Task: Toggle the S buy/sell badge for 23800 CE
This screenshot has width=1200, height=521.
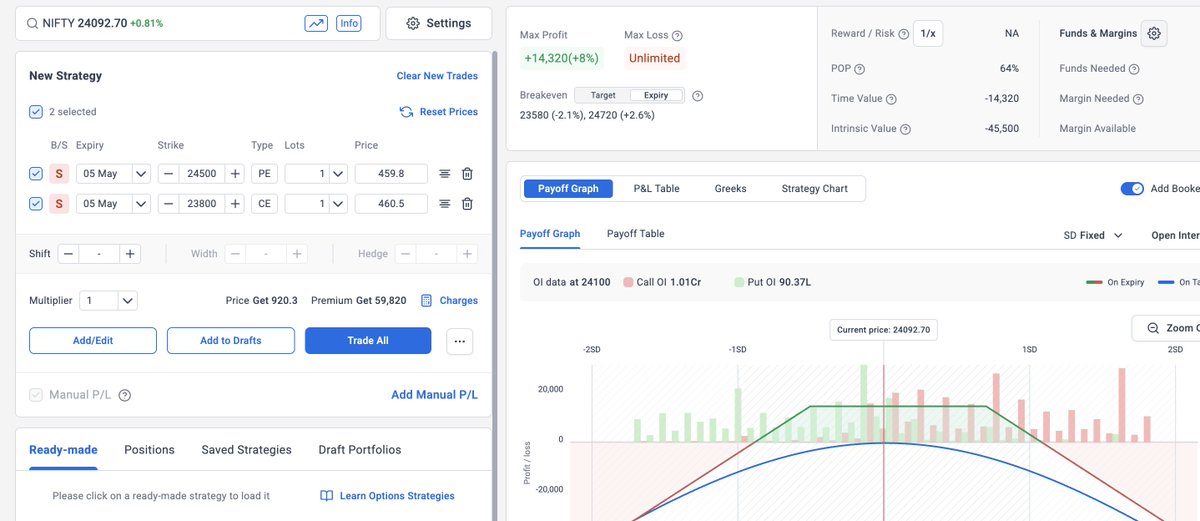Action: [59, 204]
